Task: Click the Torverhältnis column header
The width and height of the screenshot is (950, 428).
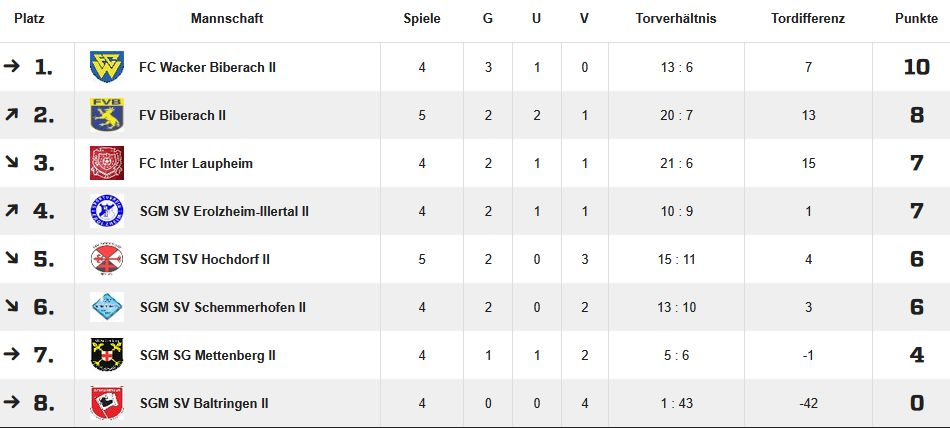Action: (x=676, y=19)
